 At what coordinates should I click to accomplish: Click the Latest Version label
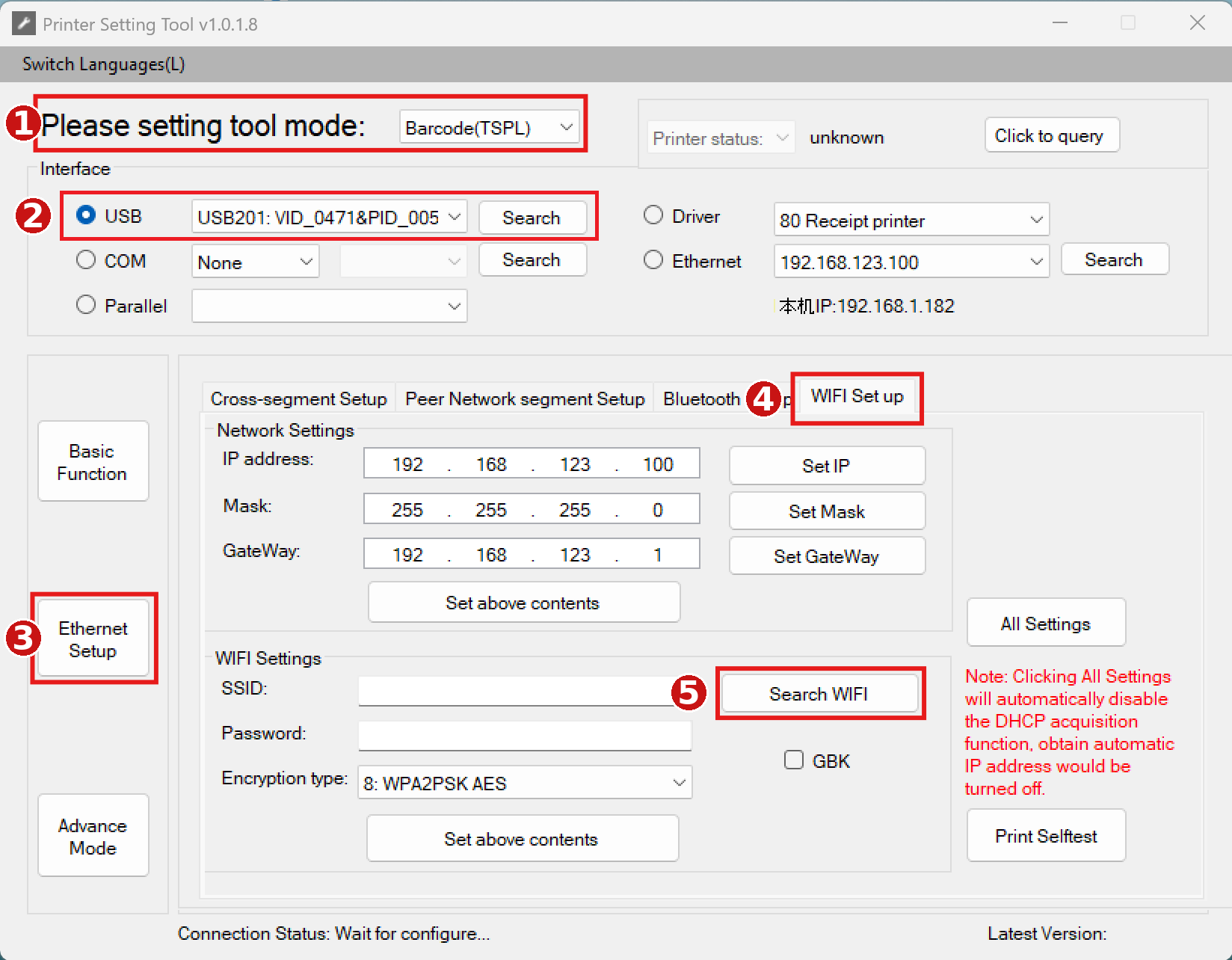point(1047,934)
